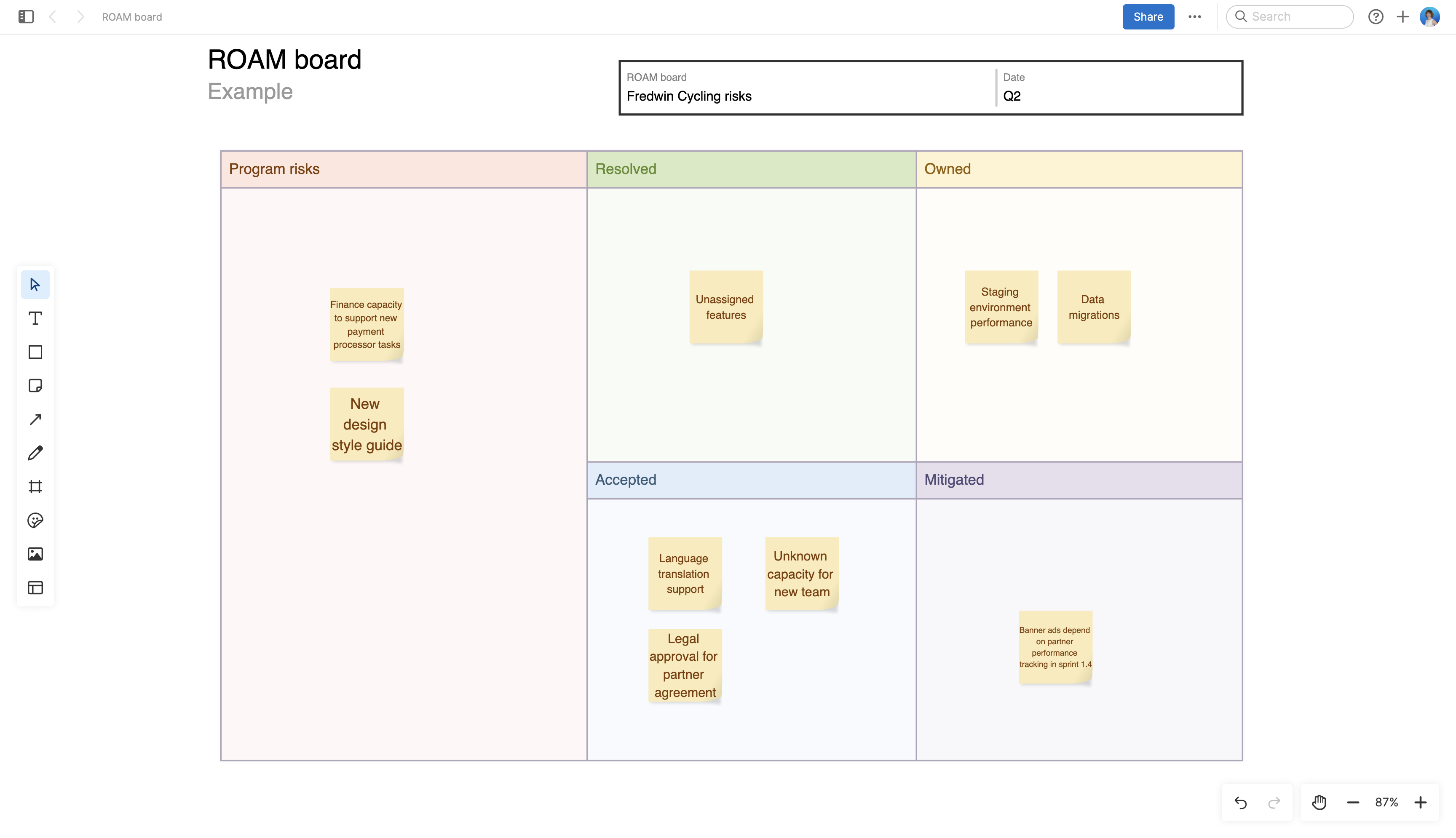Select the Pen drawing tool
This screenshot has width=1456, height=838.
click(x=35, y=453)
